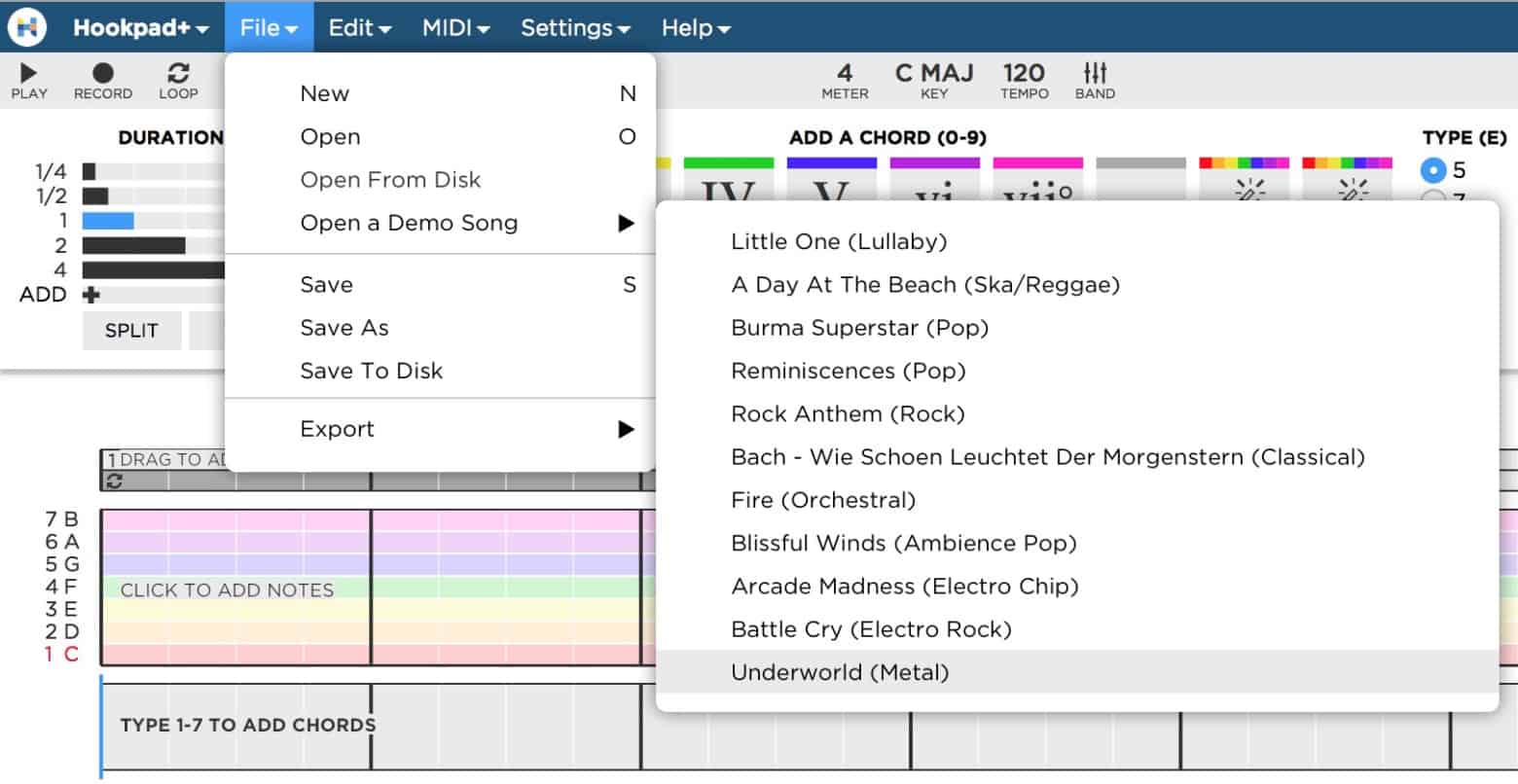Select the 5 chord type radio button
The image size is (1518, 784).
pos(1431,169)
